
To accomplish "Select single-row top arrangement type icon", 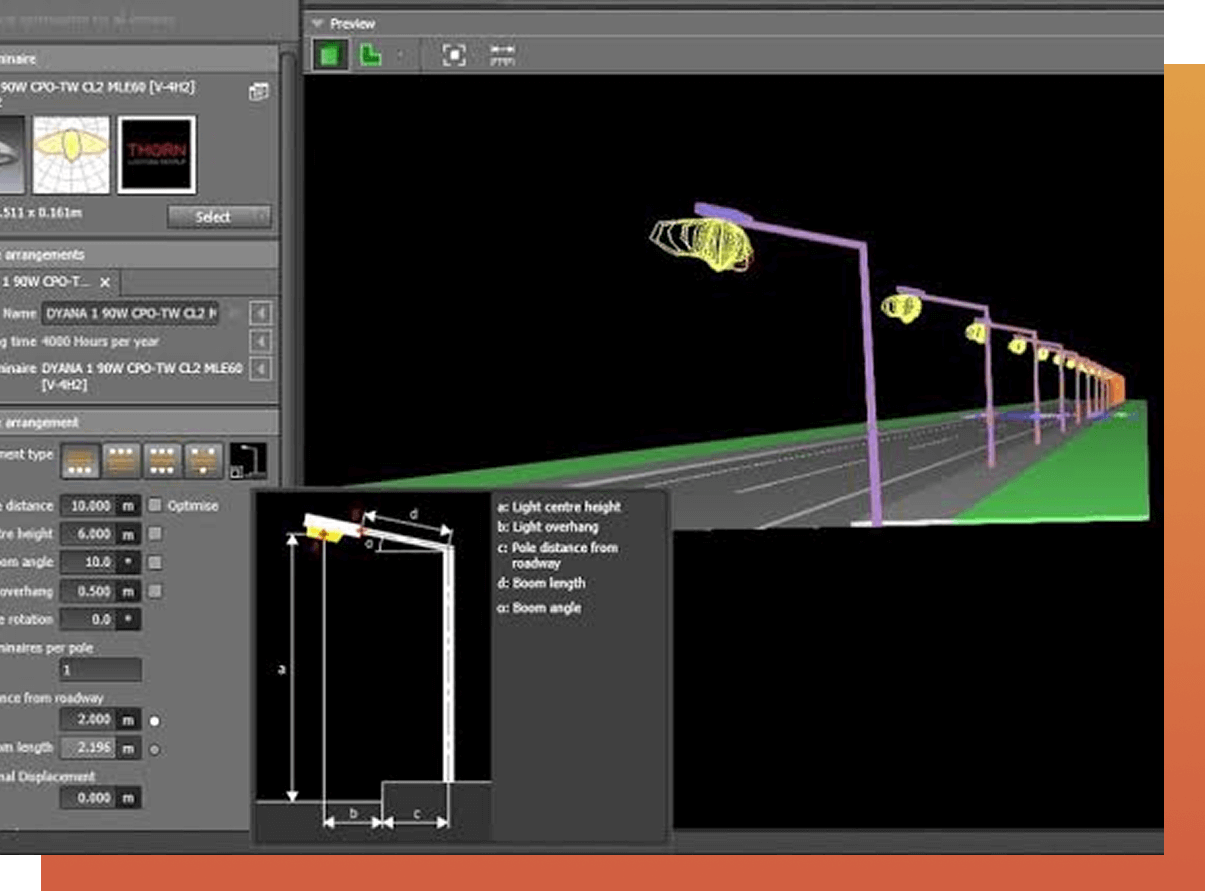I will [121, 460].
